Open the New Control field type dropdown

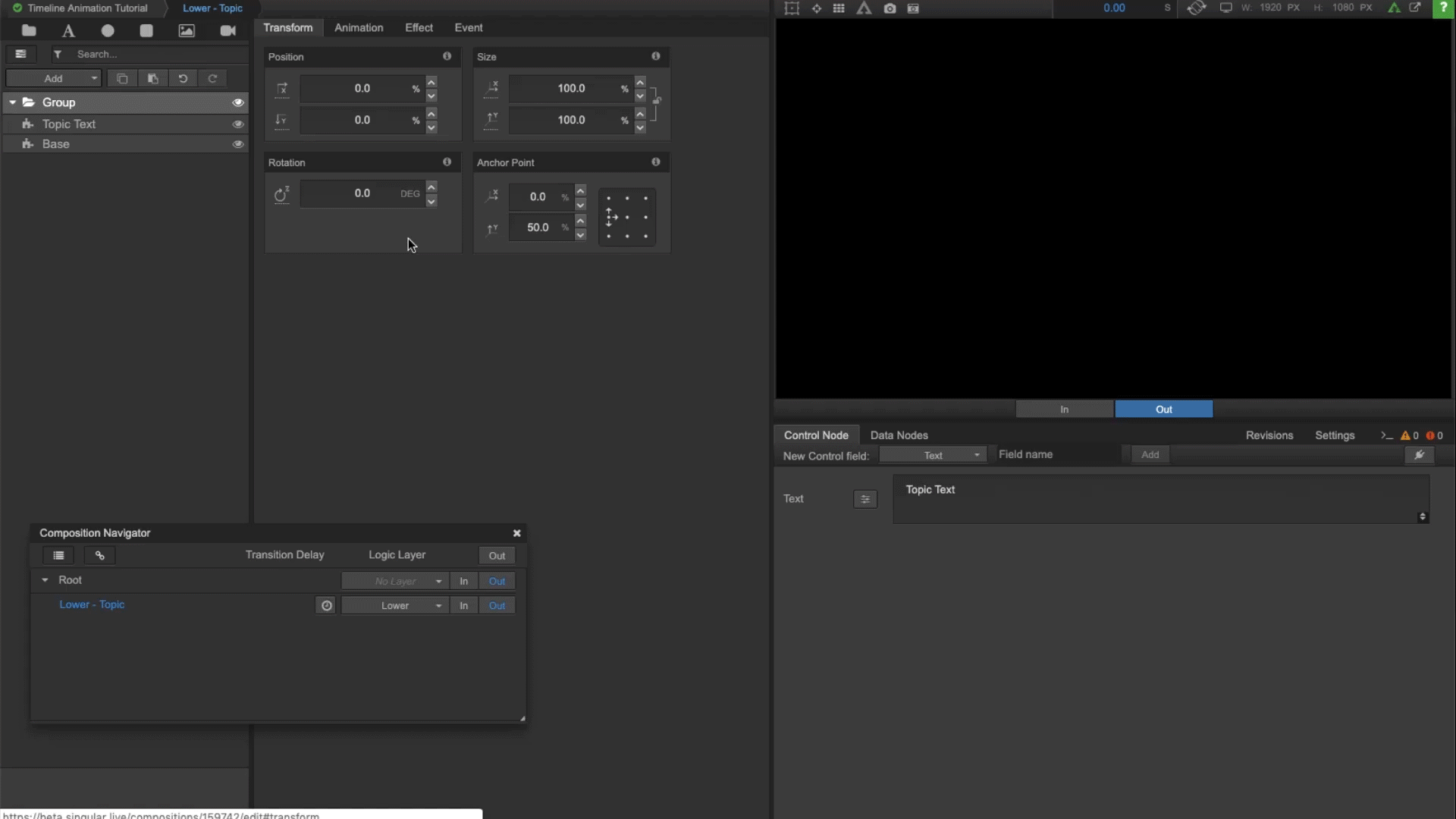[x=933, y=455]
